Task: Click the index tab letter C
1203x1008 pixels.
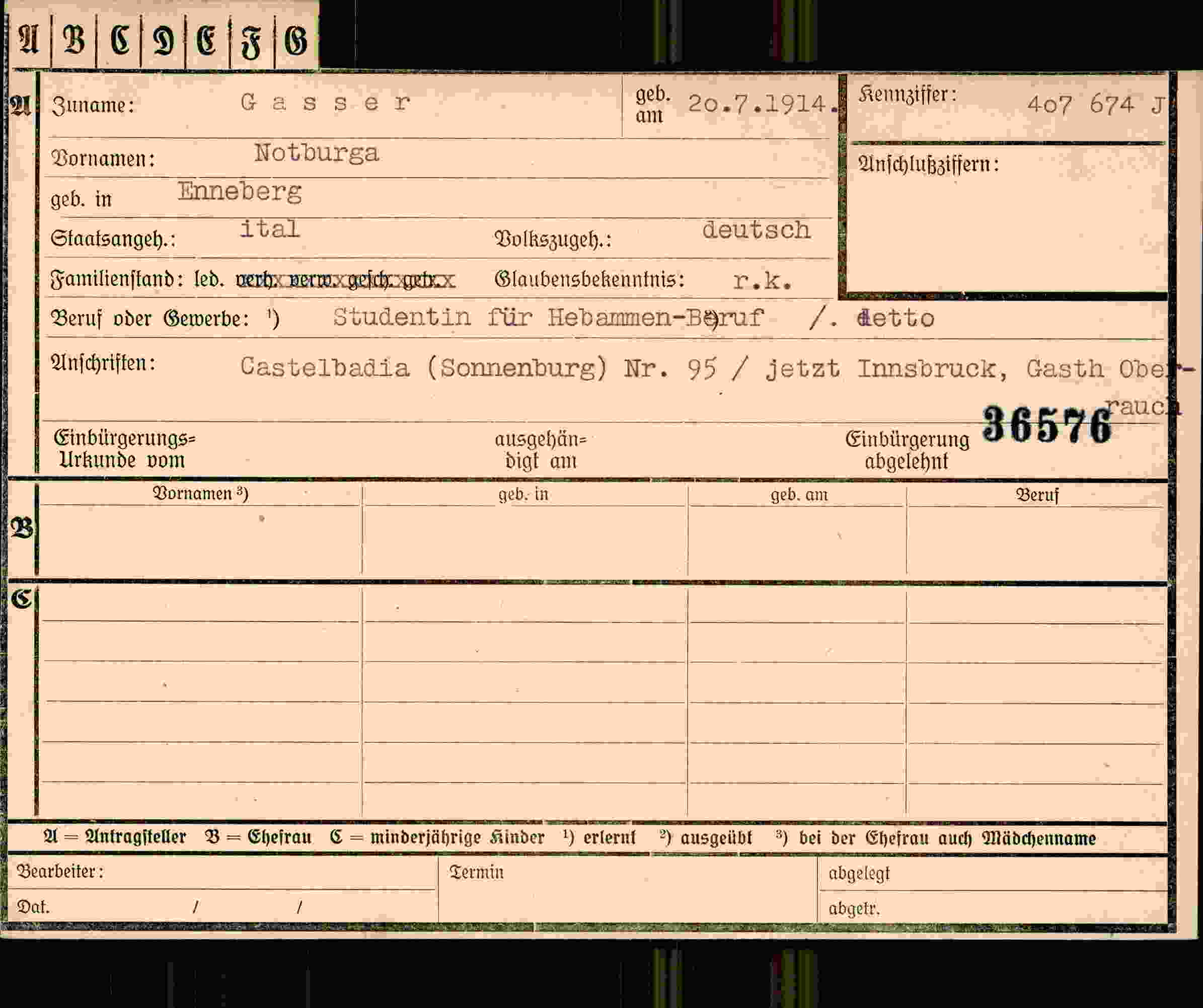Action: (120, 40)
